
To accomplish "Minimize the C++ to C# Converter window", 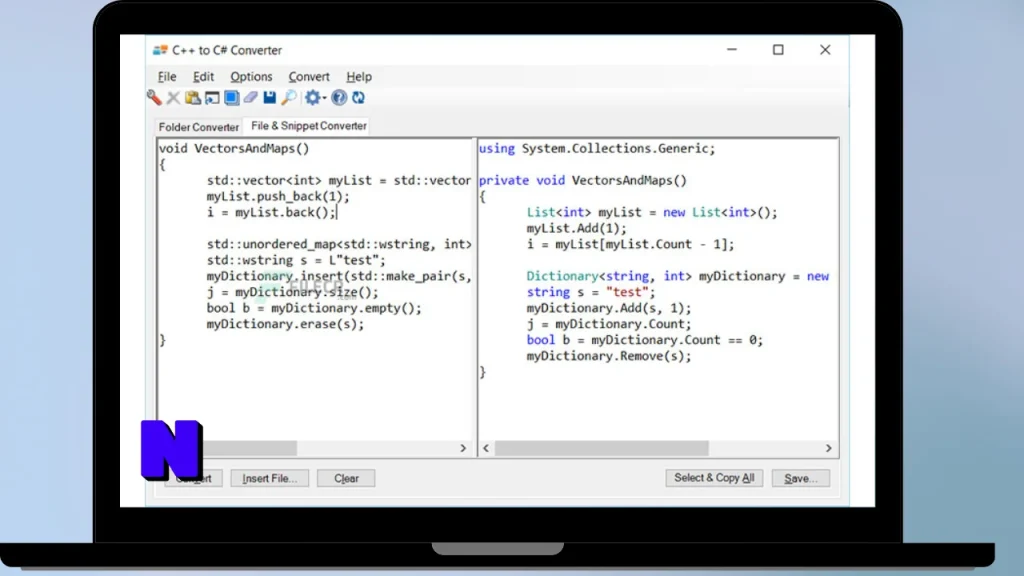I will [x=731, y=50].
